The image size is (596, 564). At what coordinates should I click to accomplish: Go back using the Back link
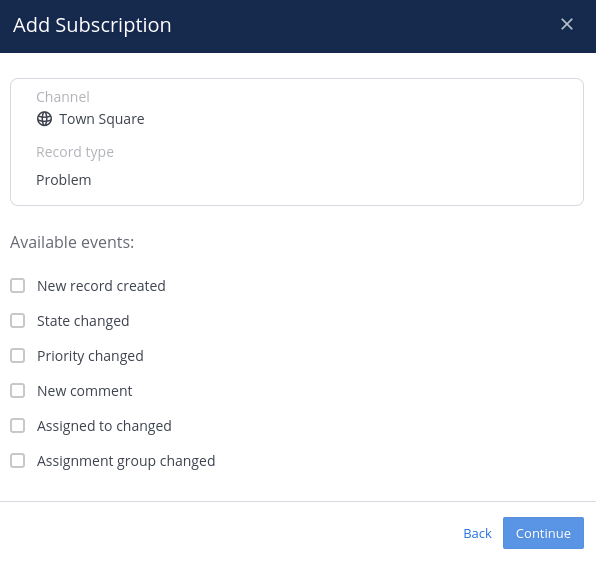[477, 533]
